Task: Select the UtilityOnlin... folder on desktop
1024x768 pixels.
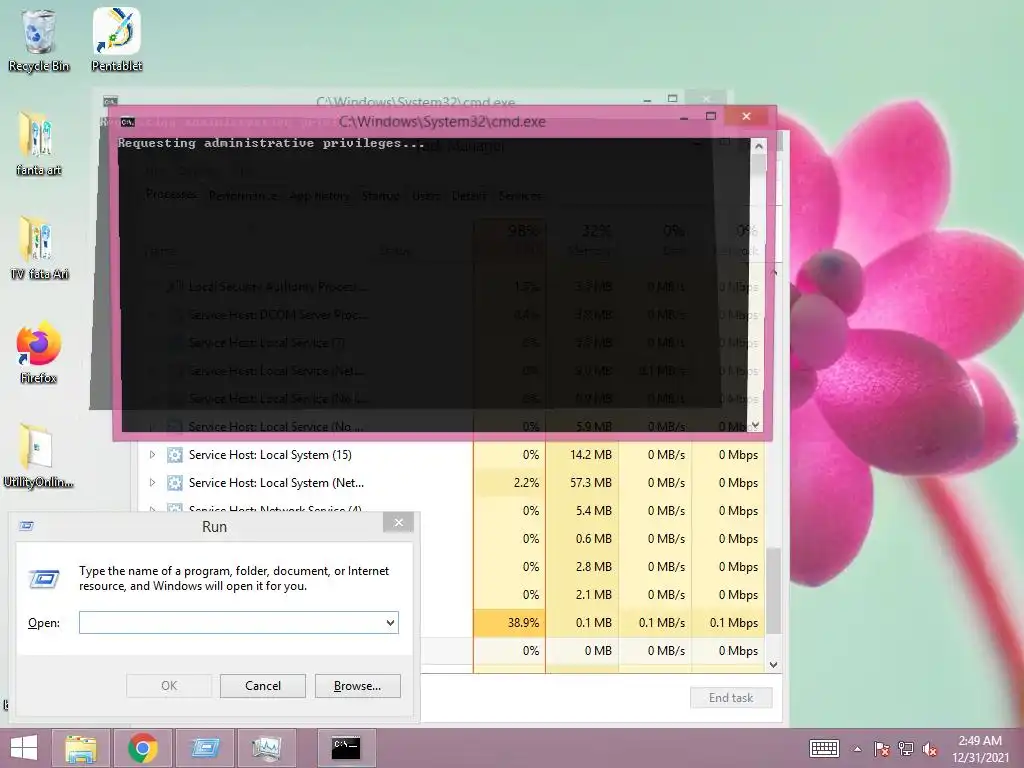Action: 38,456
